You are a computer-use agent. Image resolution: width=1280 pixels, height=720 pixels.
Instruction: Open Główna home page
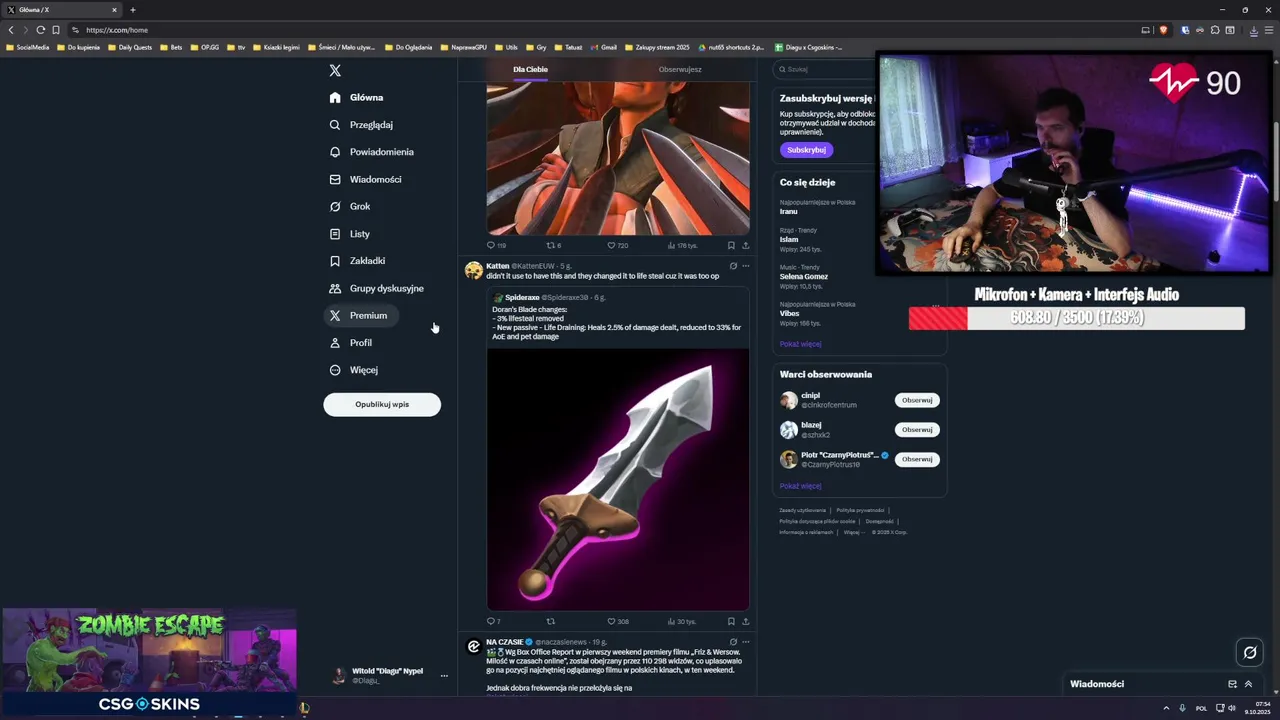(357, 97)
